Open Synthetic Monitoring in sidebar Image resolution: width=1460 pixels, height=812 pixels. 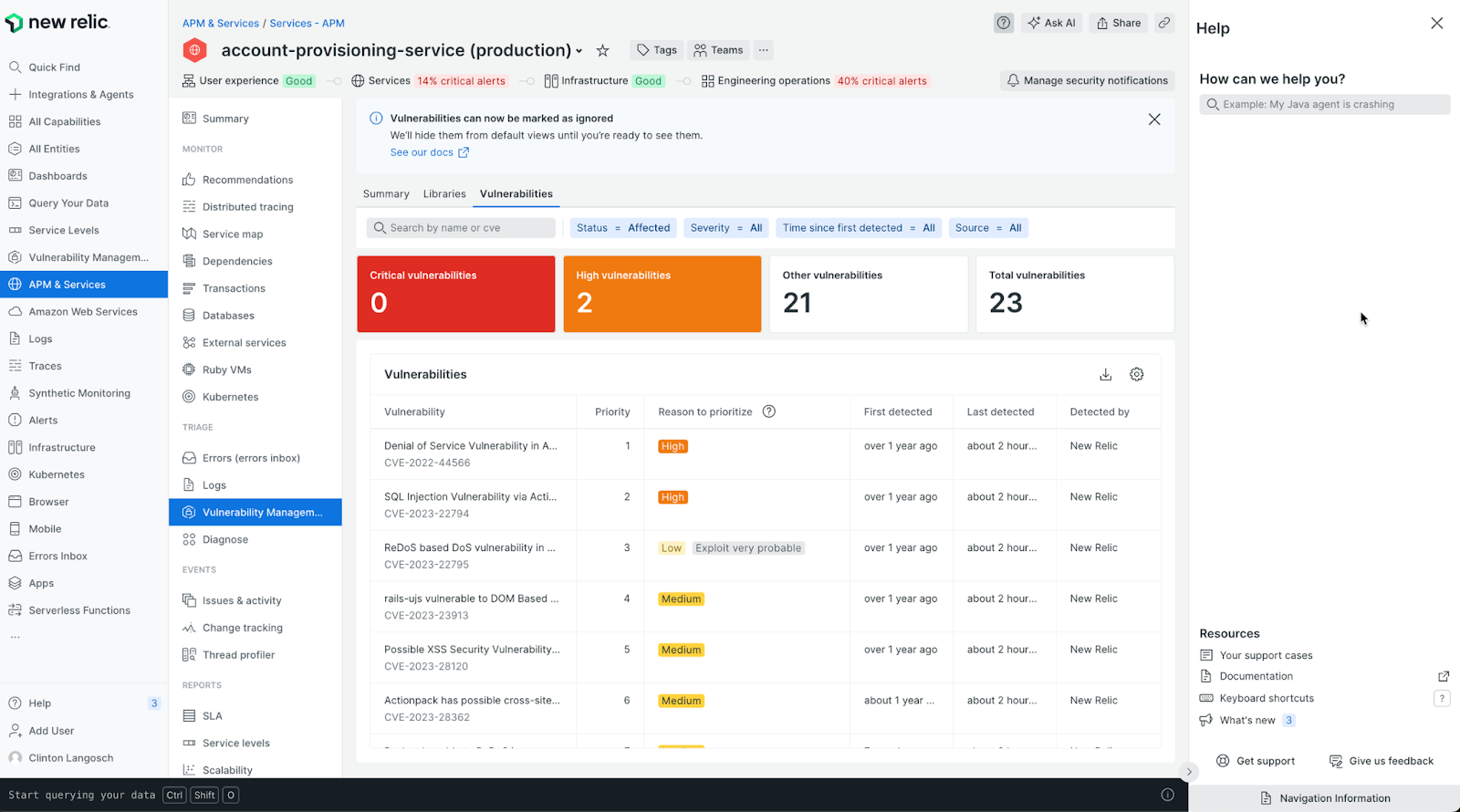(84, 393)
